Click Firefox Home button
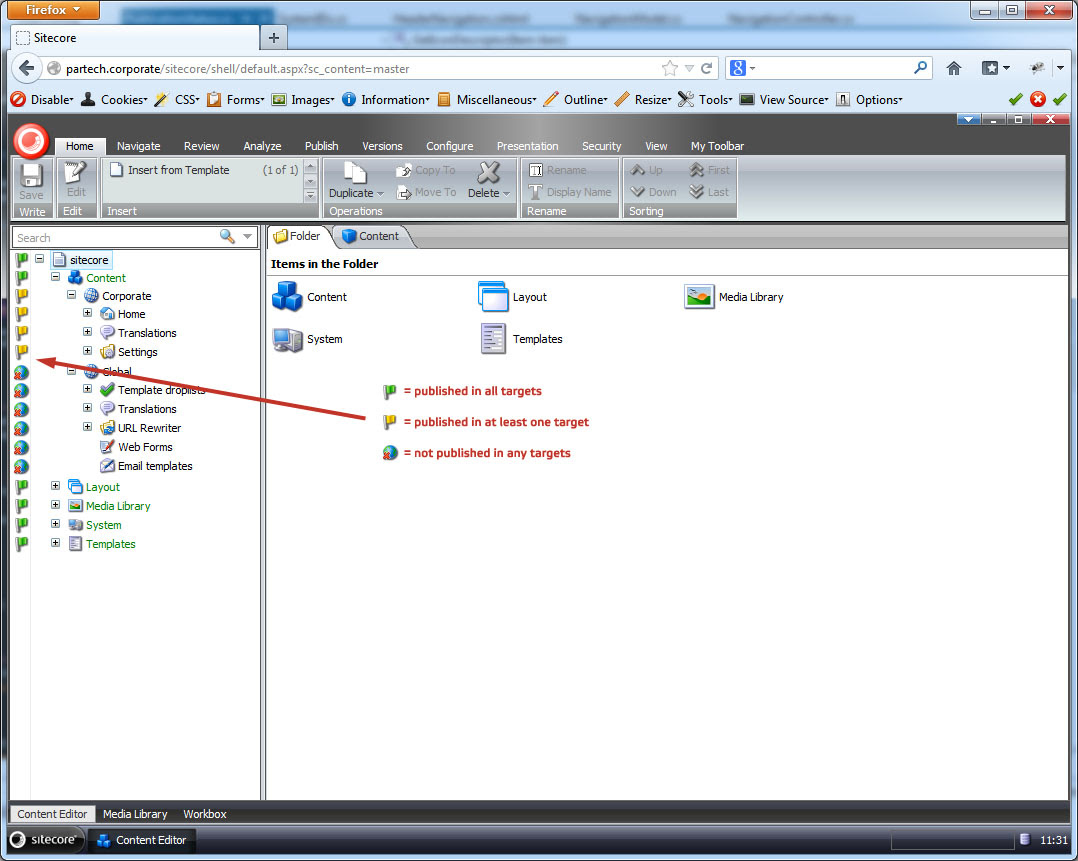 pyautogui.click(x=954, y=68)
